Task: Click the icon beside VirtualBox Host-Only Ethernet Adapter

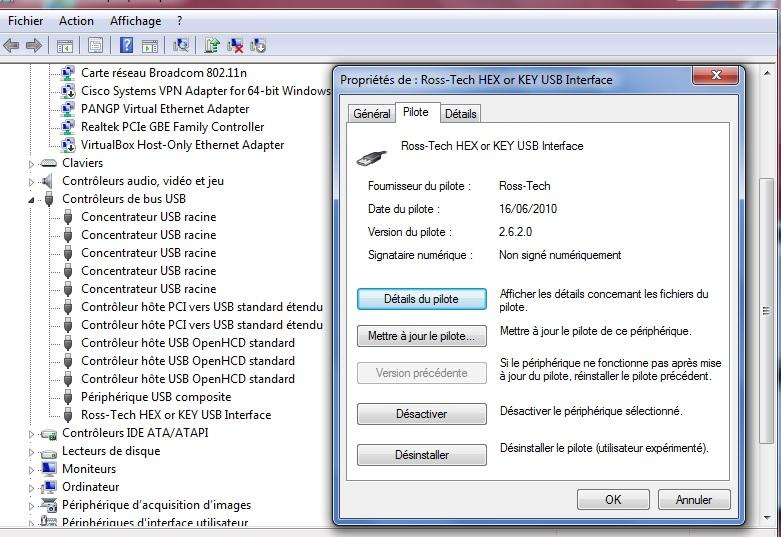Action: pos(68,145)
